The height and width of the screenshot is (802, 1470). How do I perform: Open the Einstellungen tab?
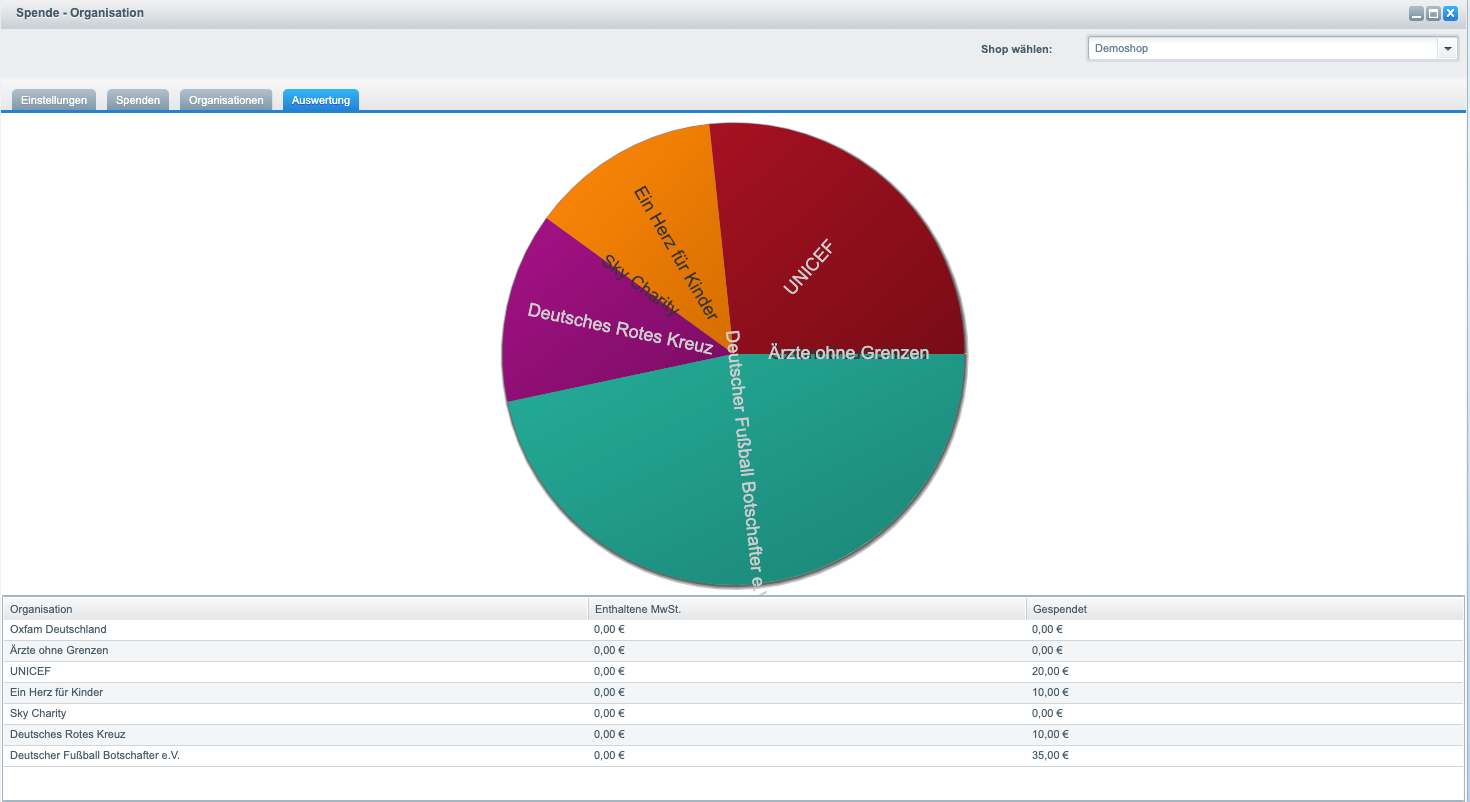click(x=54, y=100)
